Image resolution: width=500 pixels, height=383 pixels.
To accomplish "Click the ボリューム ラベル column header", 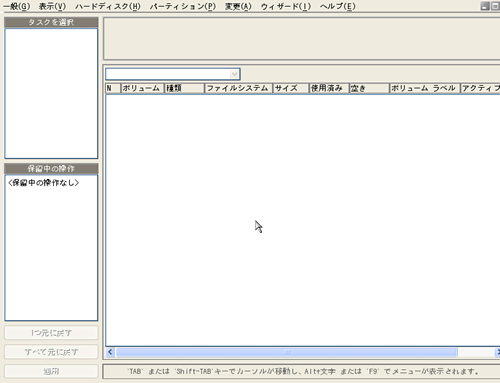I will (x=425, y=88).
